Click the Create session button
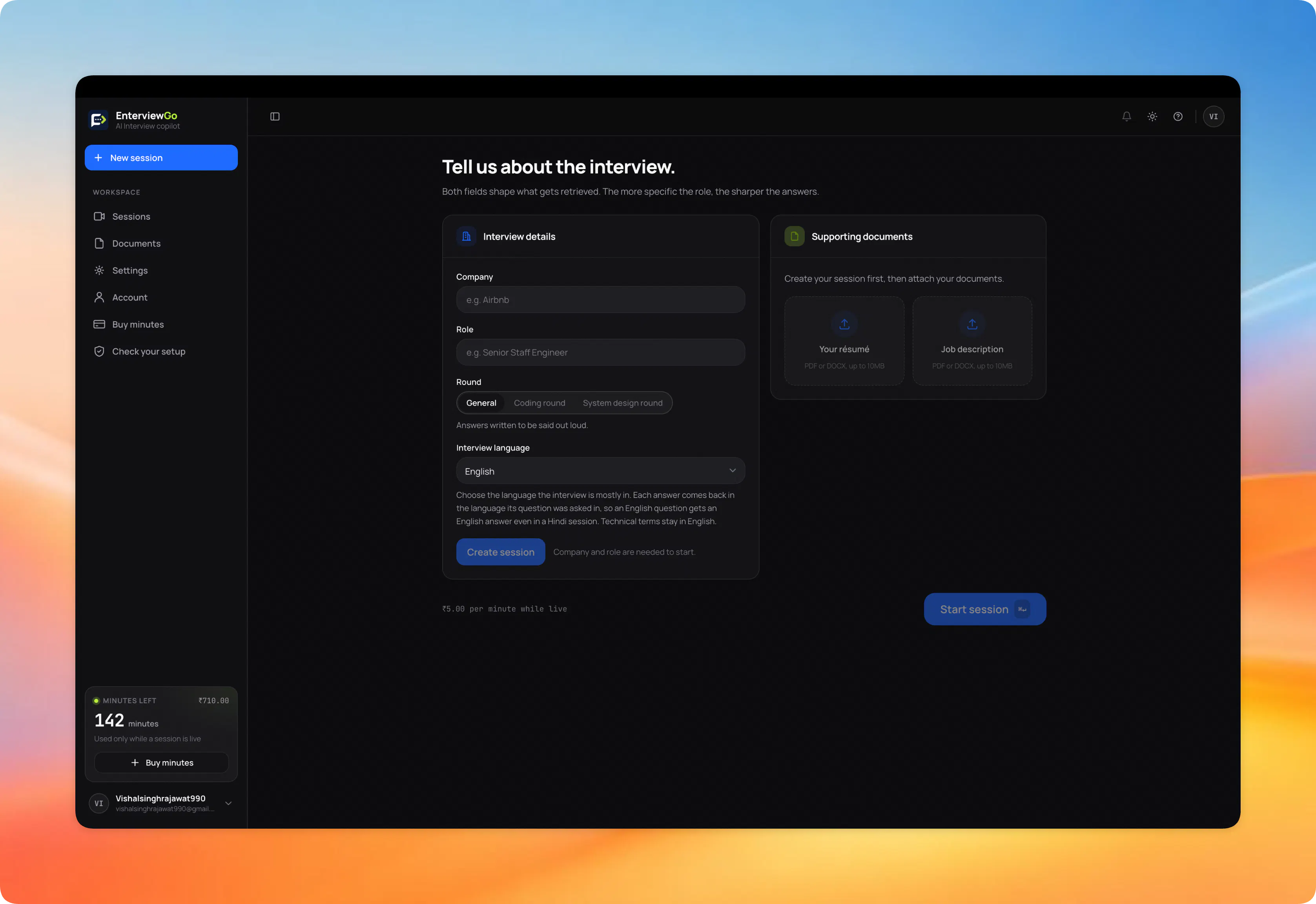 (x=500, y=552)
